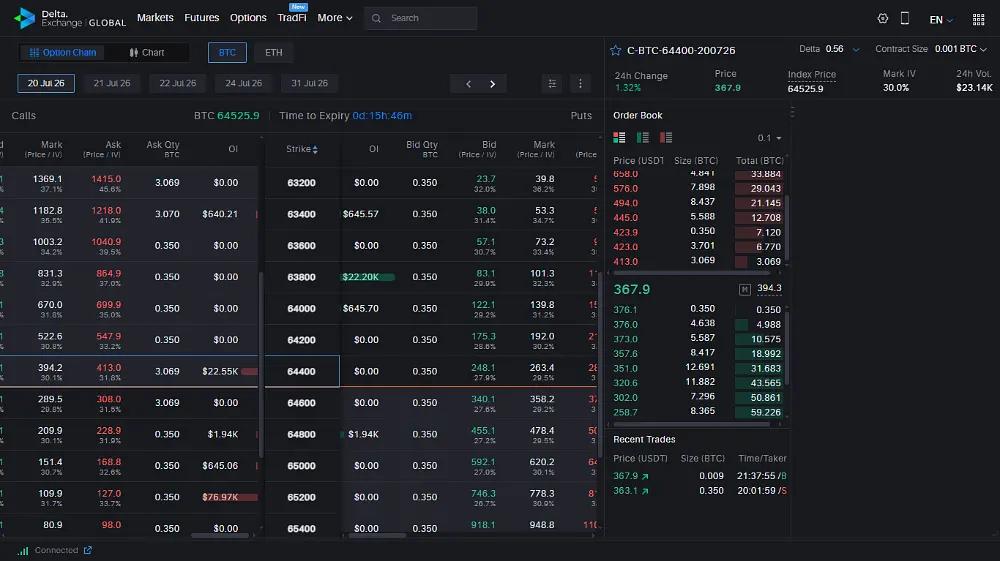This screenshot has width=1000, height=561.
Task: Select the 24 Jul 26 expiry tab
Action: click(244, 84)
